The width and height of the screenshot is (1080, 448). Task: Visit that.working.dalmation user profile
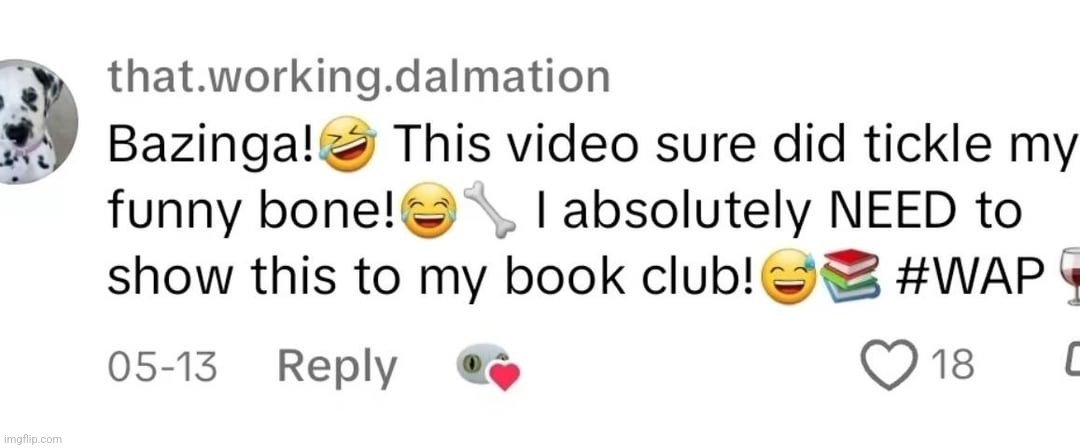click(x=359, y=77)
